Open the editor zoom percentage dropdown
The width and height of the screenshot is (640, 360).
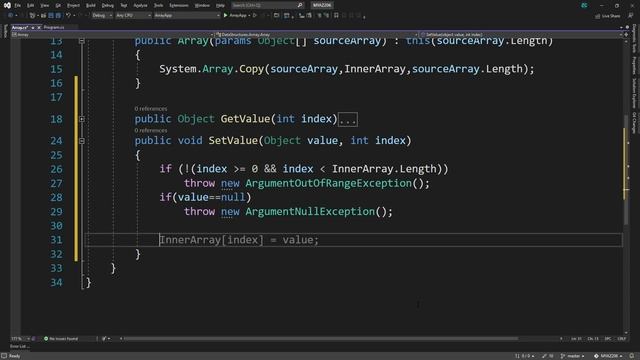pos(20,339)
